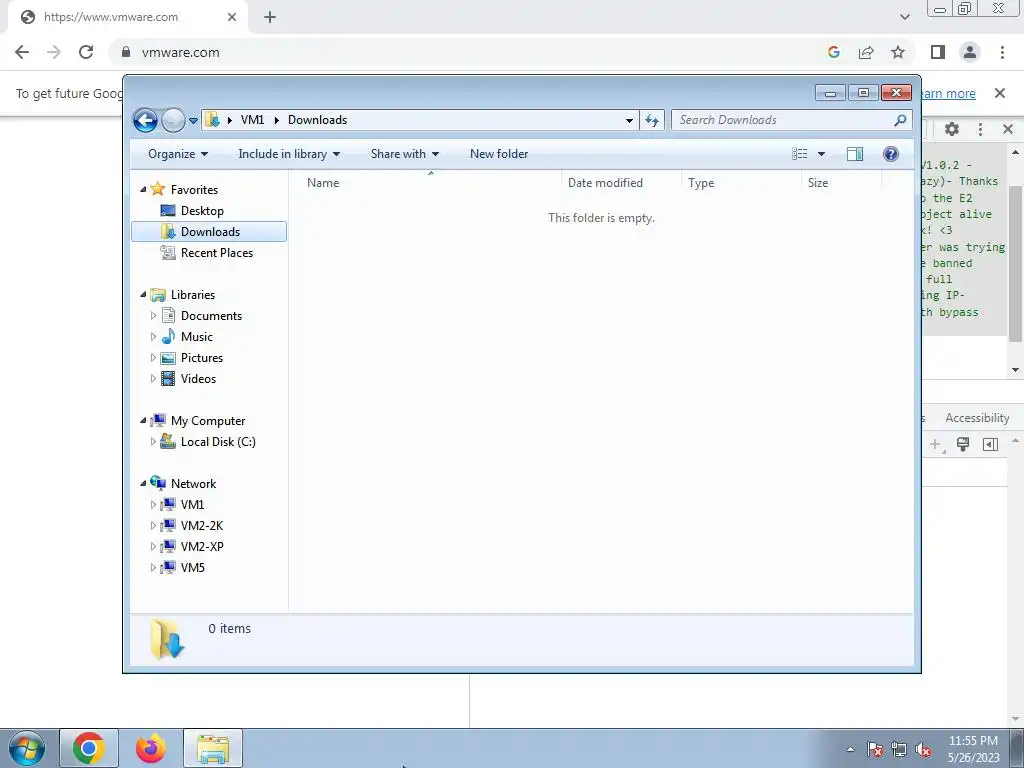Toggle Chrome's side panel
Image resolution: width=1024 pixels, height=768 pixels.
pos(938,52)
